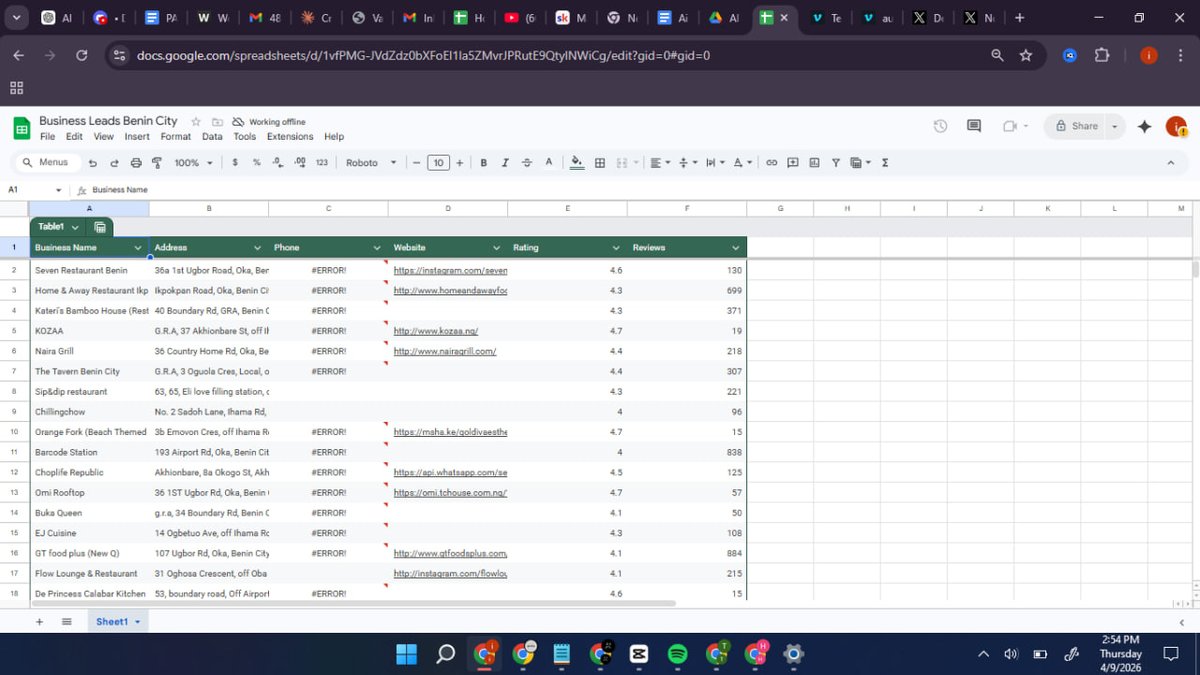Open the text color picker
This screenshot has height=675, width=1200.
(x=549, y=163)
